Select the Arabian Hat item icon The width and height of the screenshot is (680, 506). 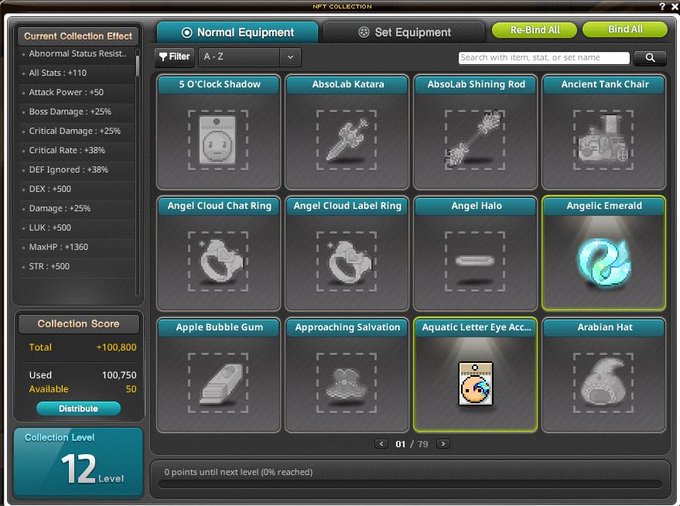pyautogui.click(x=603, y=383)
